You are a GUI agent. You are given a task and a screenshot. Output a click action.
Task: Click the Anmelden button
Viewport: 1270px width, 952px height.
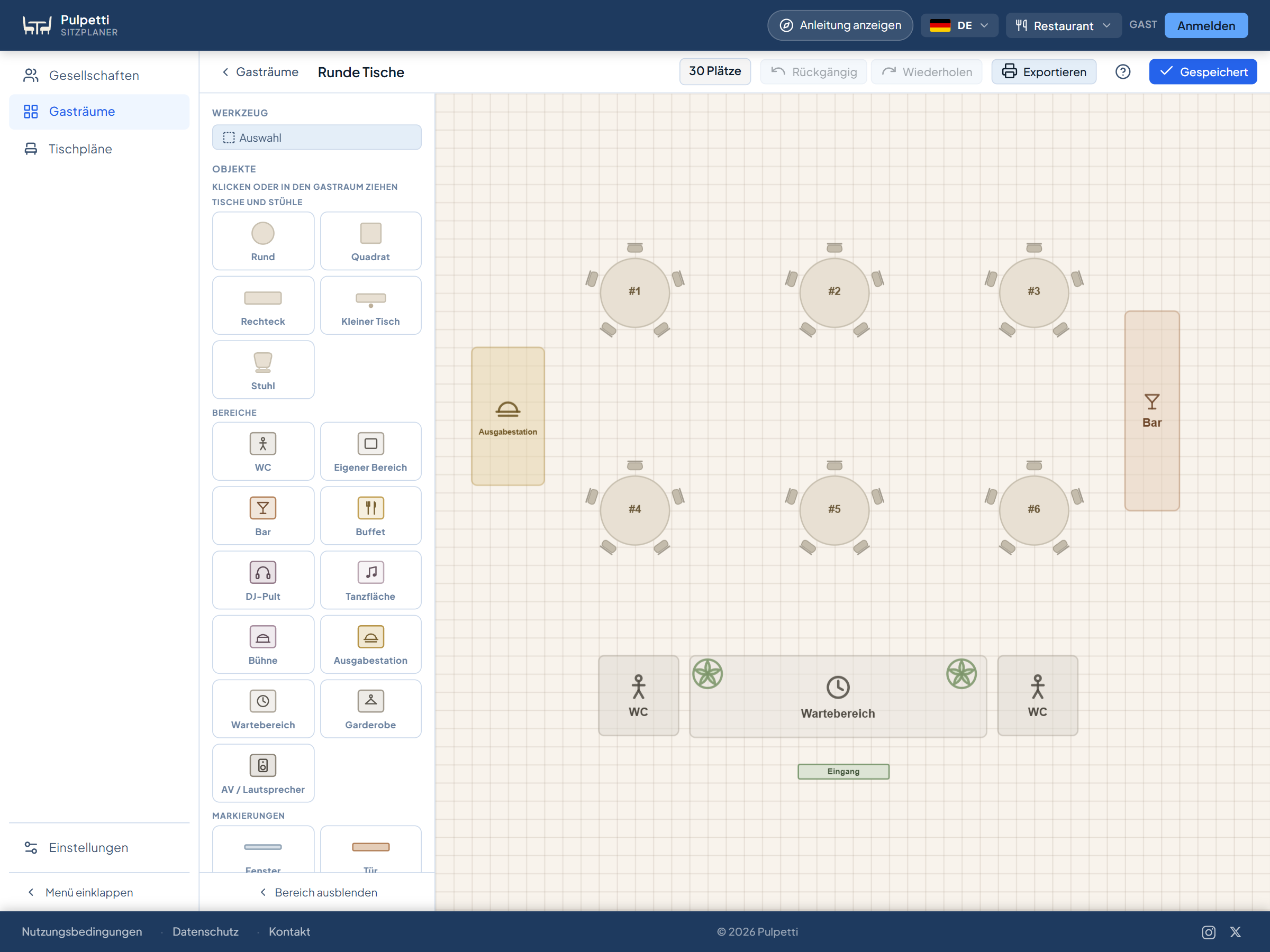tap(1205, 25)
